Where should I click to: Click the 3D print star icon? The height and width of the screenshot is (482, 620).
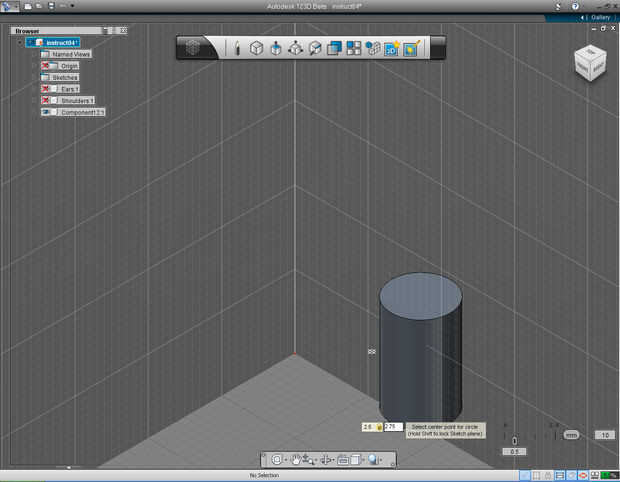click(x=391, y=48)
